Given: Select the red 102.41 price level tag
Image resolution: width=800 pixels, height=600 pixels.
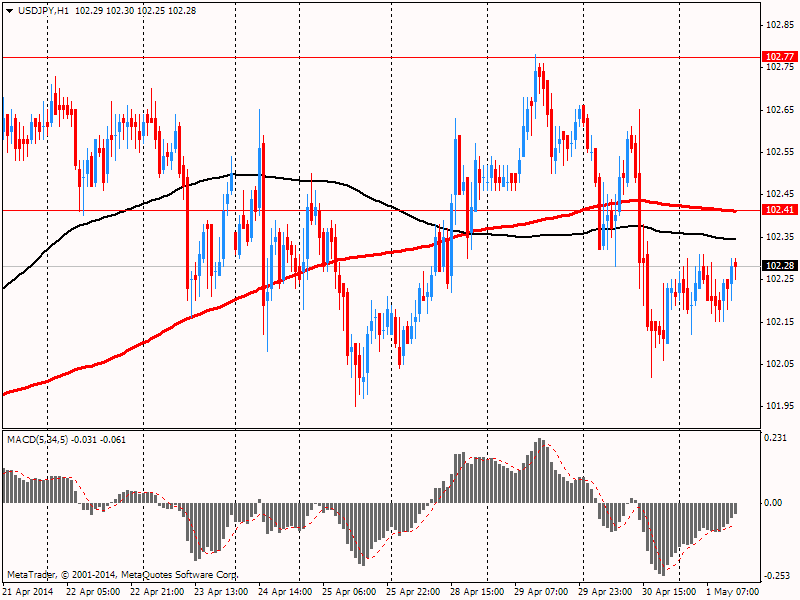Looking at the screenshot, I should pyautogui.click(x=778, y=210).
